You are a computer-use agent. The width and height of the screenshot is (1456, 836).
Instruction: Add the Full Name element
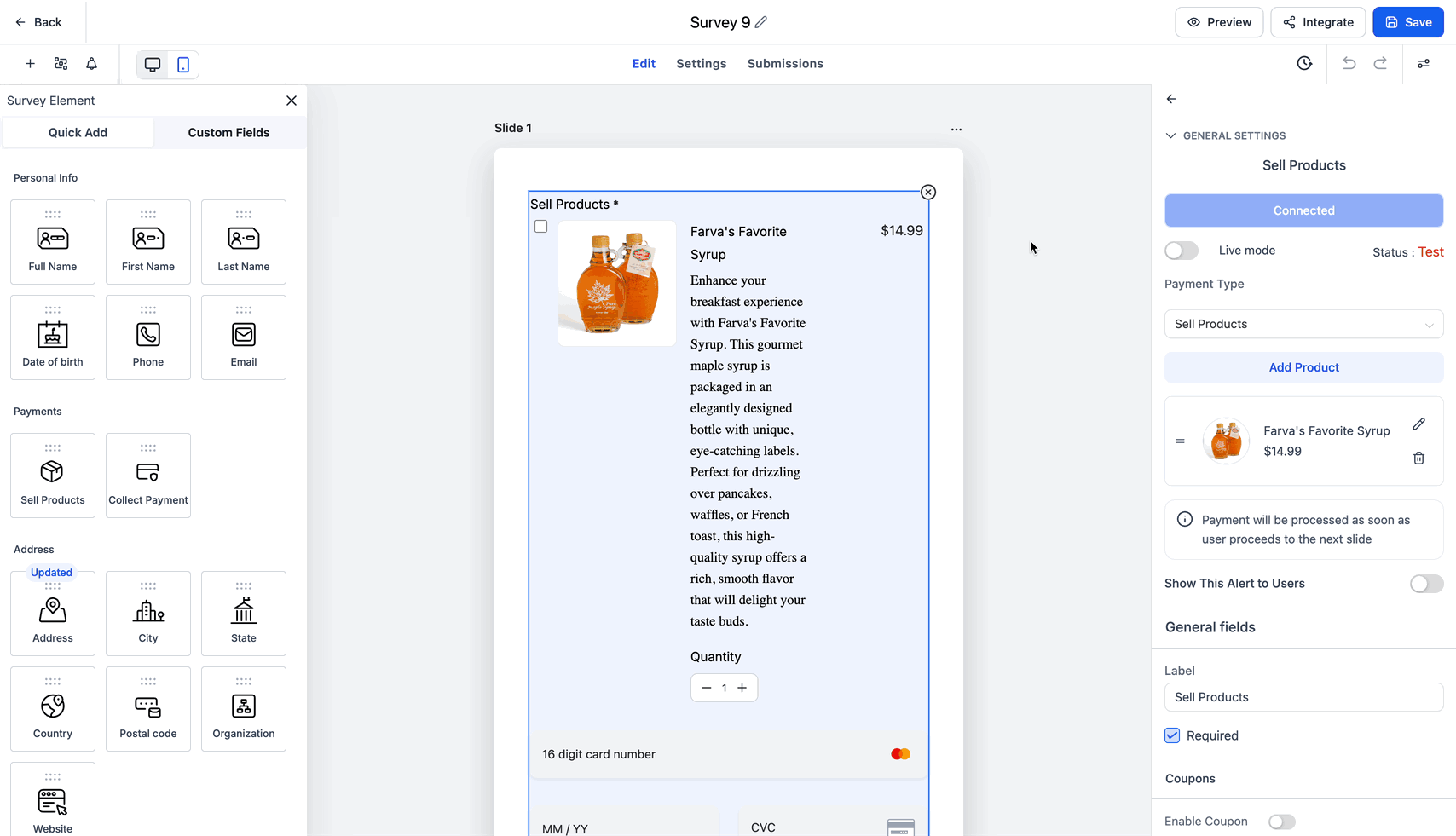[53, 242]
